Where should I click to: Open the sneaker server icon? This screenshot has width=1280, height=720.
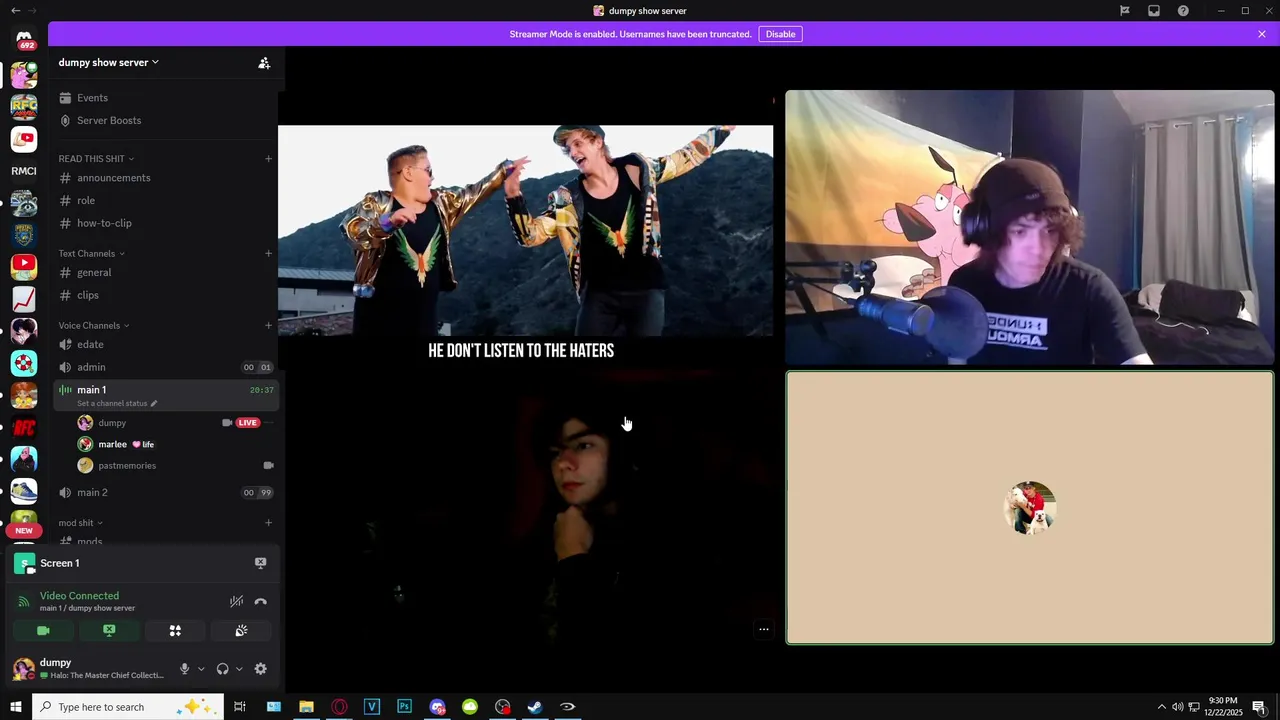tap(24, 491)
